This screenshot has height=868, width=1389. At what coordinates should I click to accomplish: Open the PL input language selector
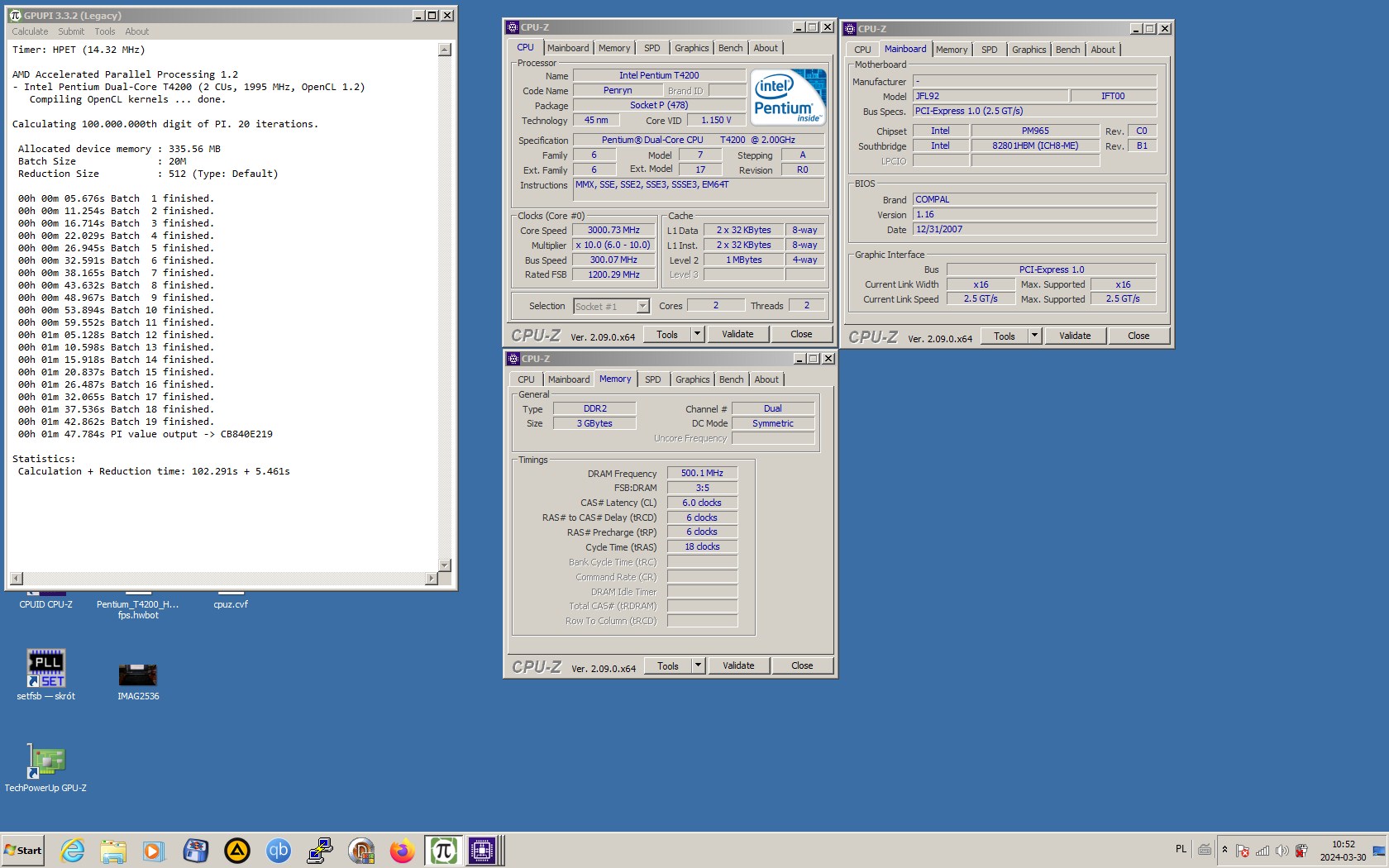(1181, 849)
